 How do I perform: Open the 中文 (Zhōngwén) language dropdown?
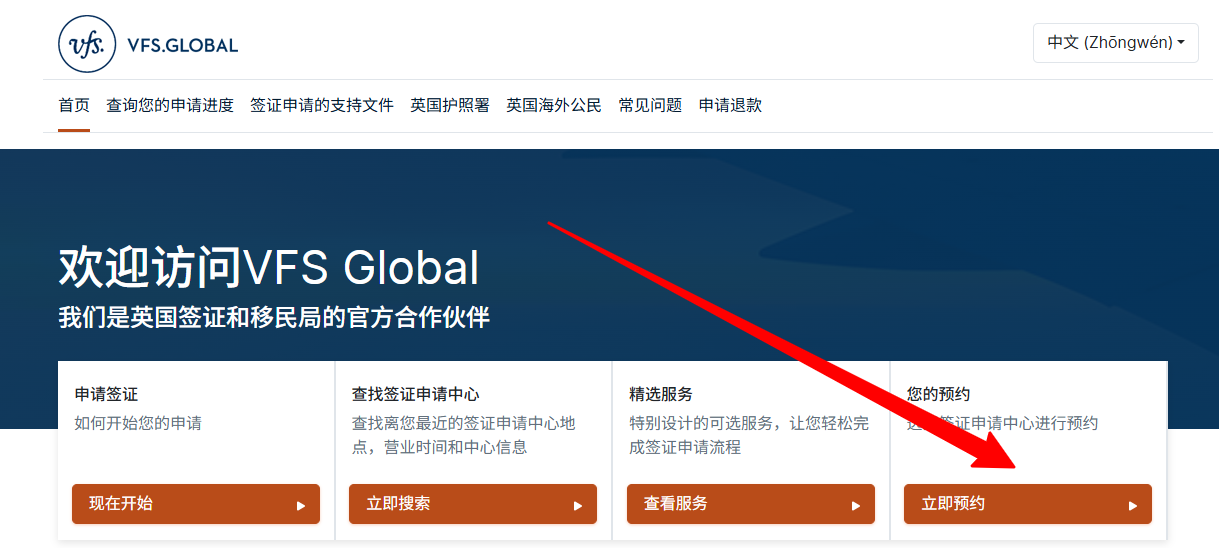[x=1115, y=43]
